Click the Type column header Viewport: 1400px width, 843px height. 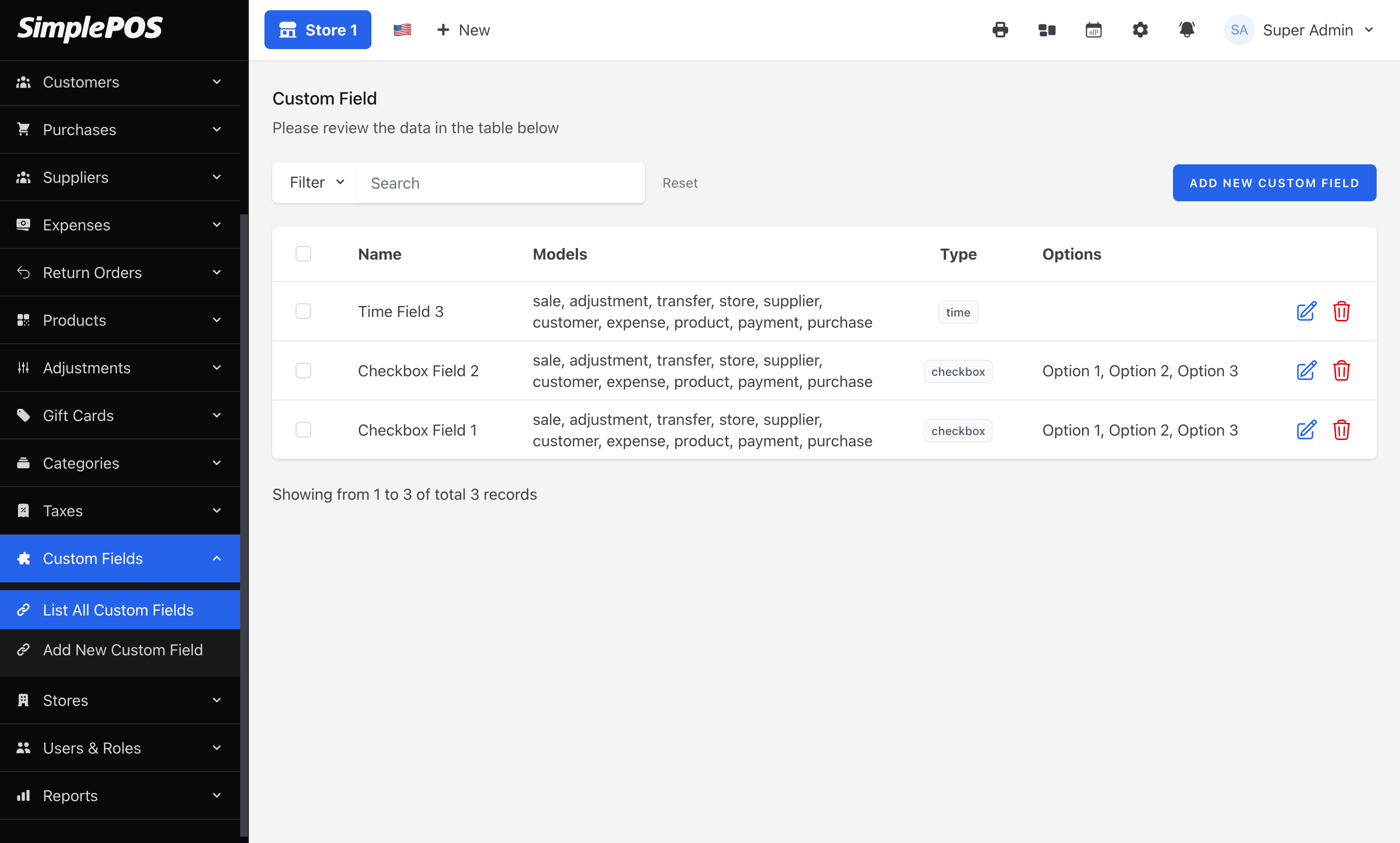tap(958, 254)
